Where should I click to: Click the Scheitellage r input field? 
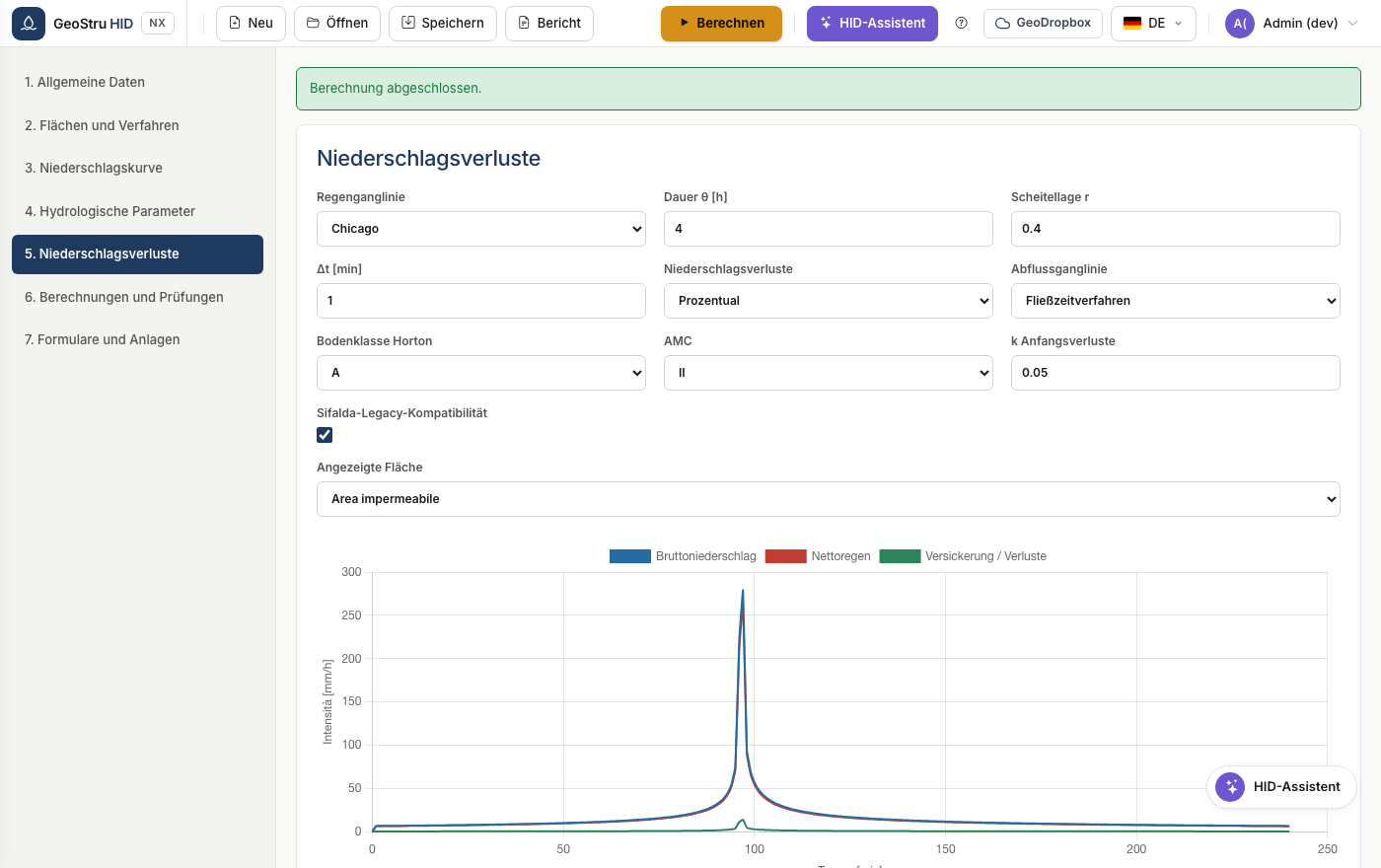click(1176, 229)
